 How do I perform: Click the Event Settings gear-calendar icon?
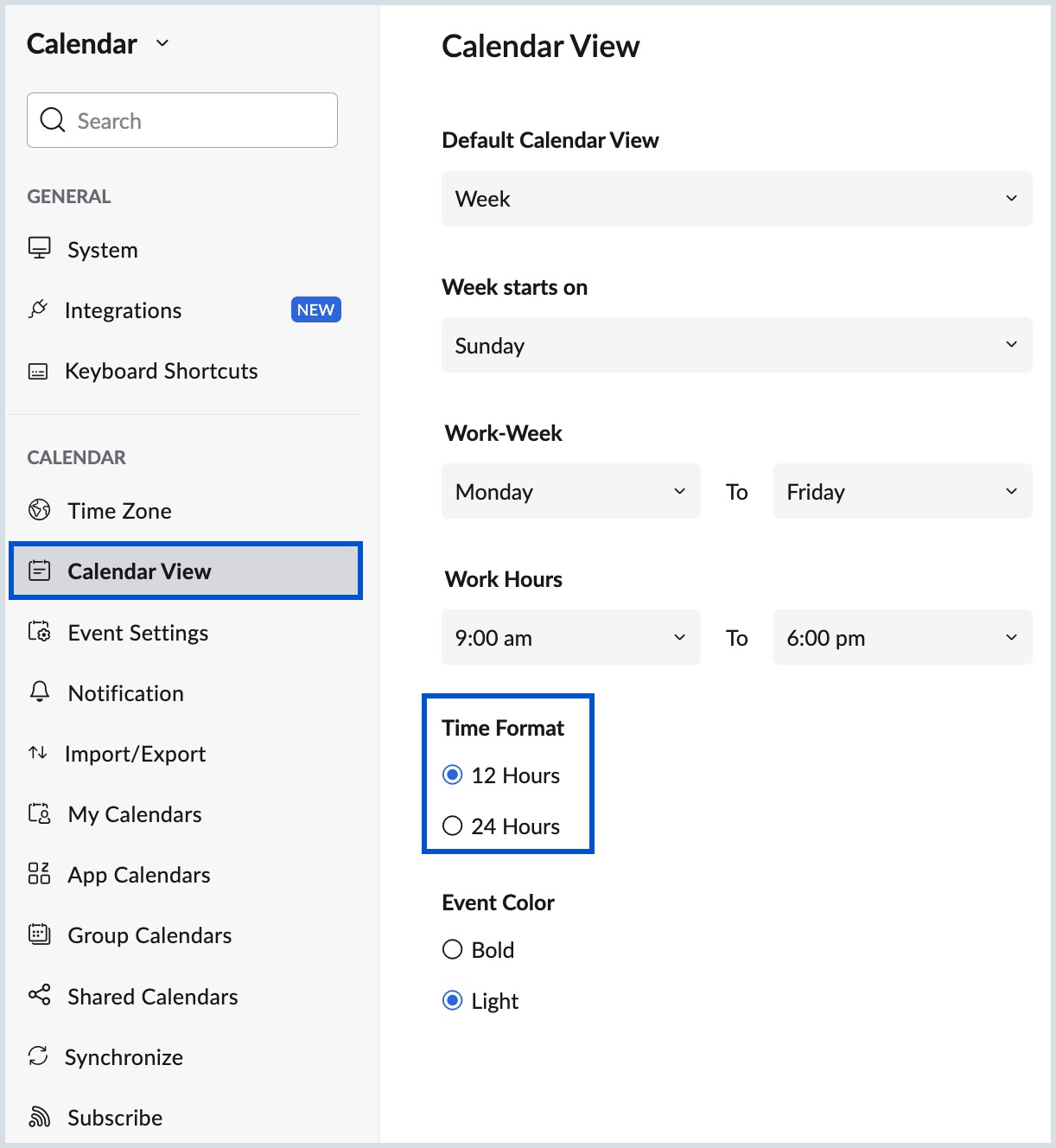(40, 632)
